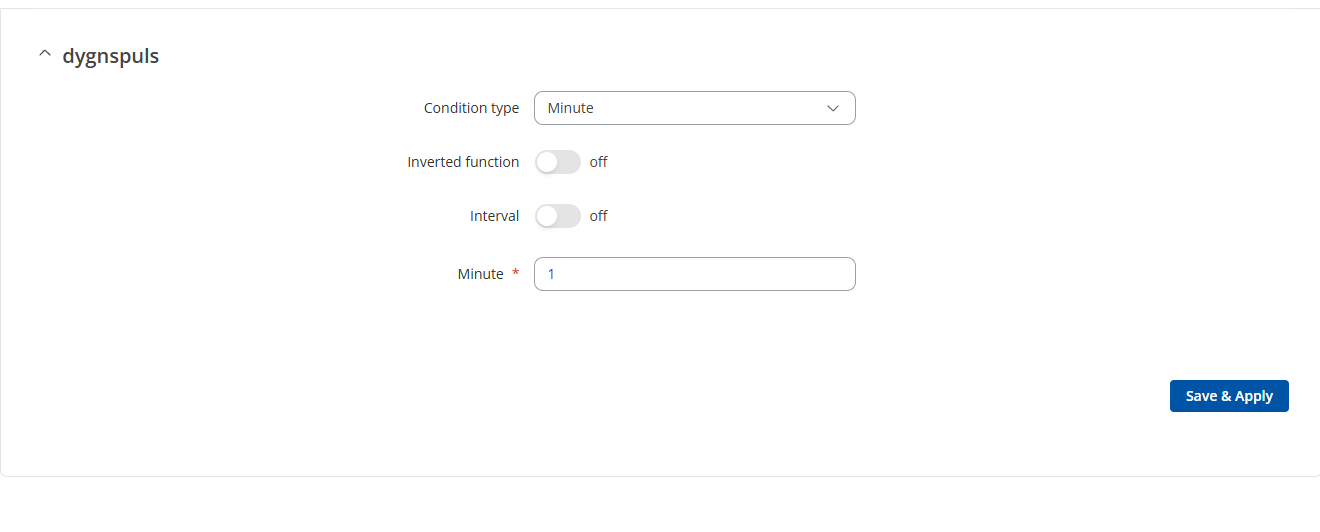Viewport: 1320px width, 532px height.
Task: Click the selected Minute value in dropdown
Action: 571,108
